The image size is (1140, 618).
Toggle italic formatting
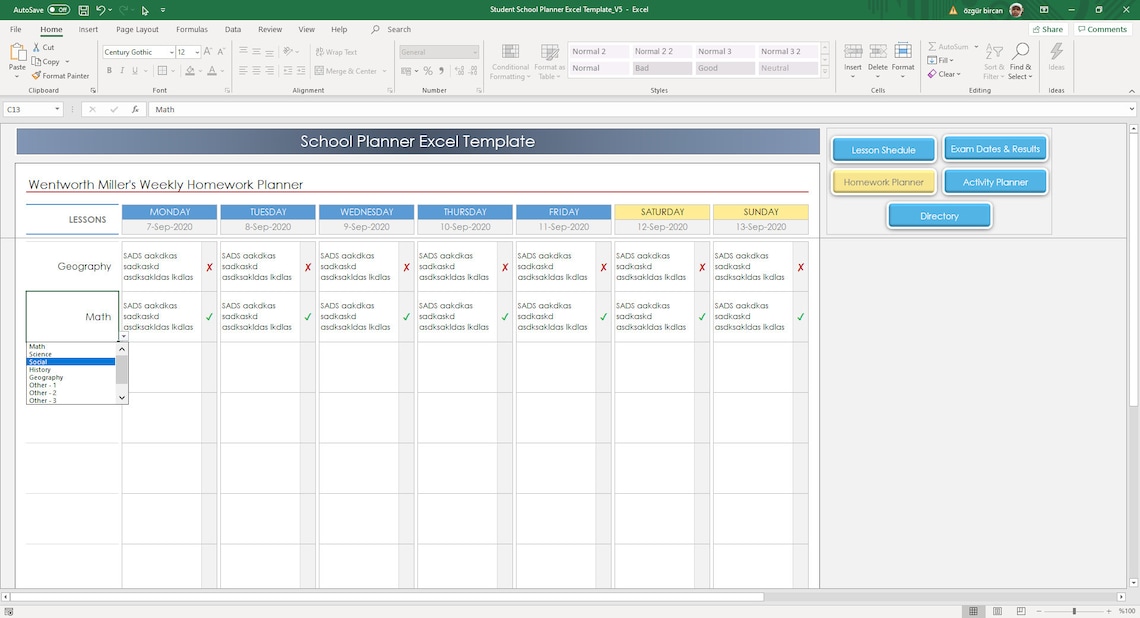point(120,70)
